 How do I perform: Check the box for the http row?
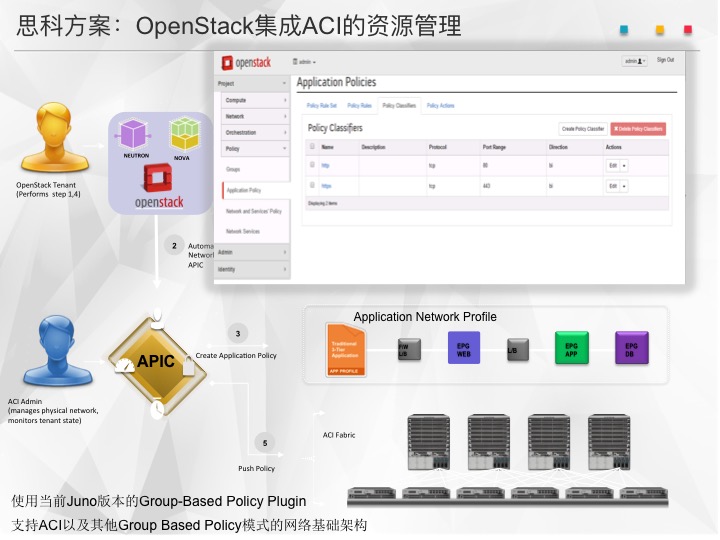pyautogui.click(x=312, y=164)
